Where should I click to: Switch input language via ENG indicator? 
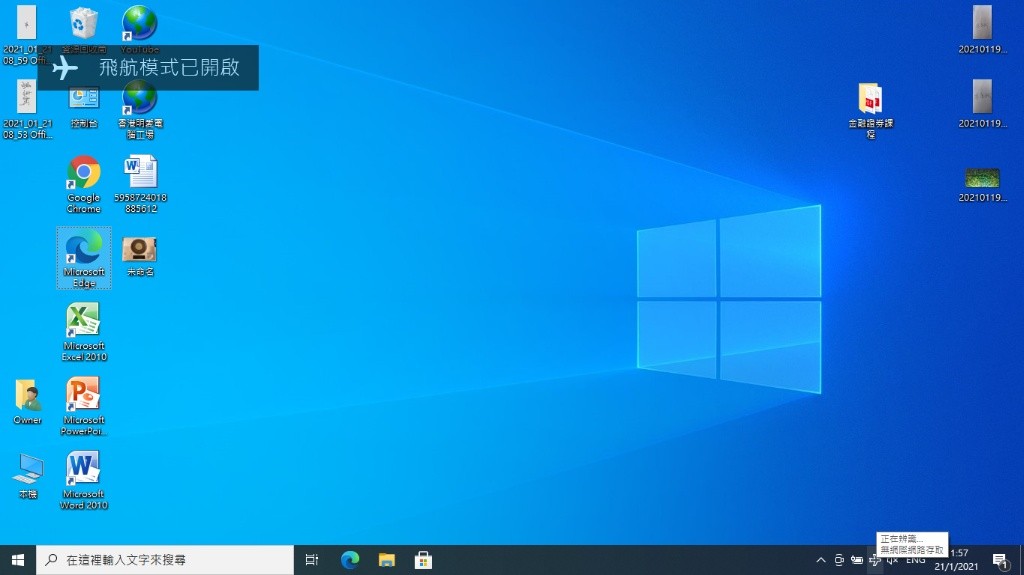point(916,560)
